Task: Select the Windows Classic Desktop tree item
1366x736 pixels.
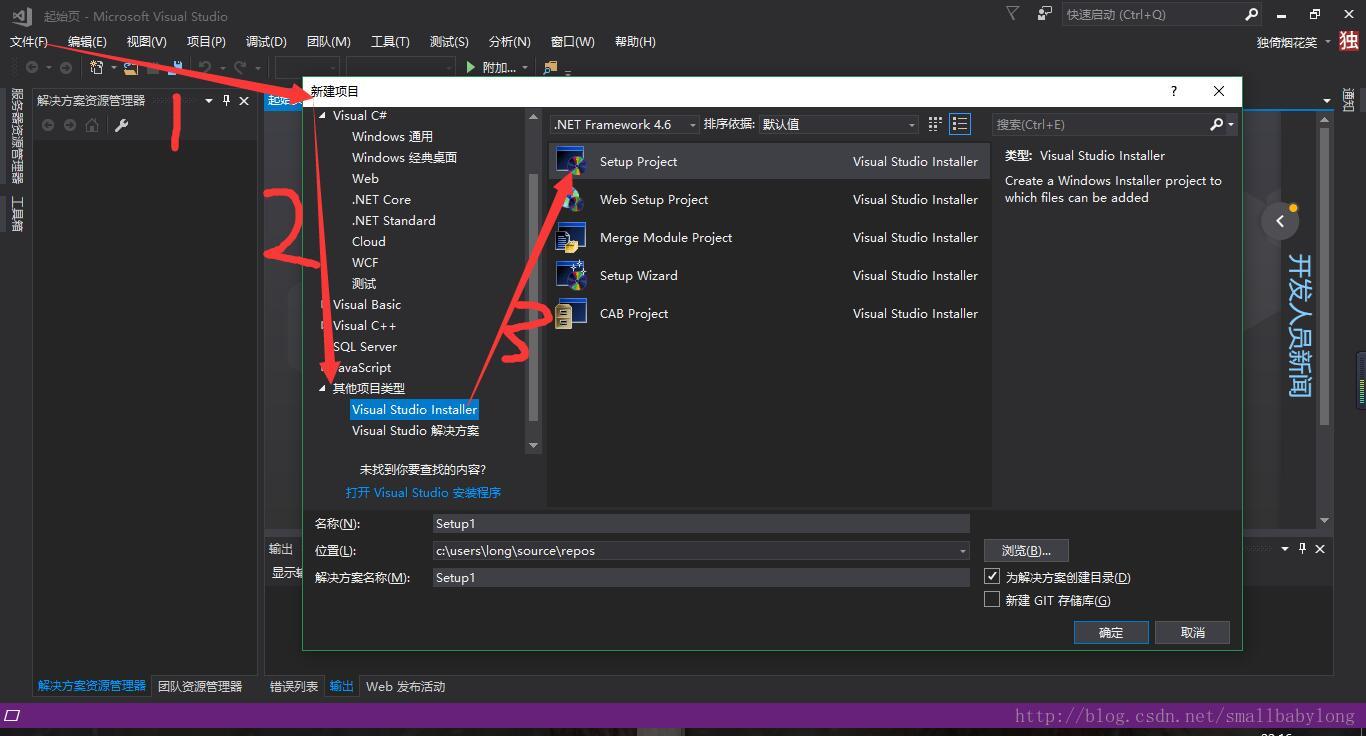Action: click(404, 157)
